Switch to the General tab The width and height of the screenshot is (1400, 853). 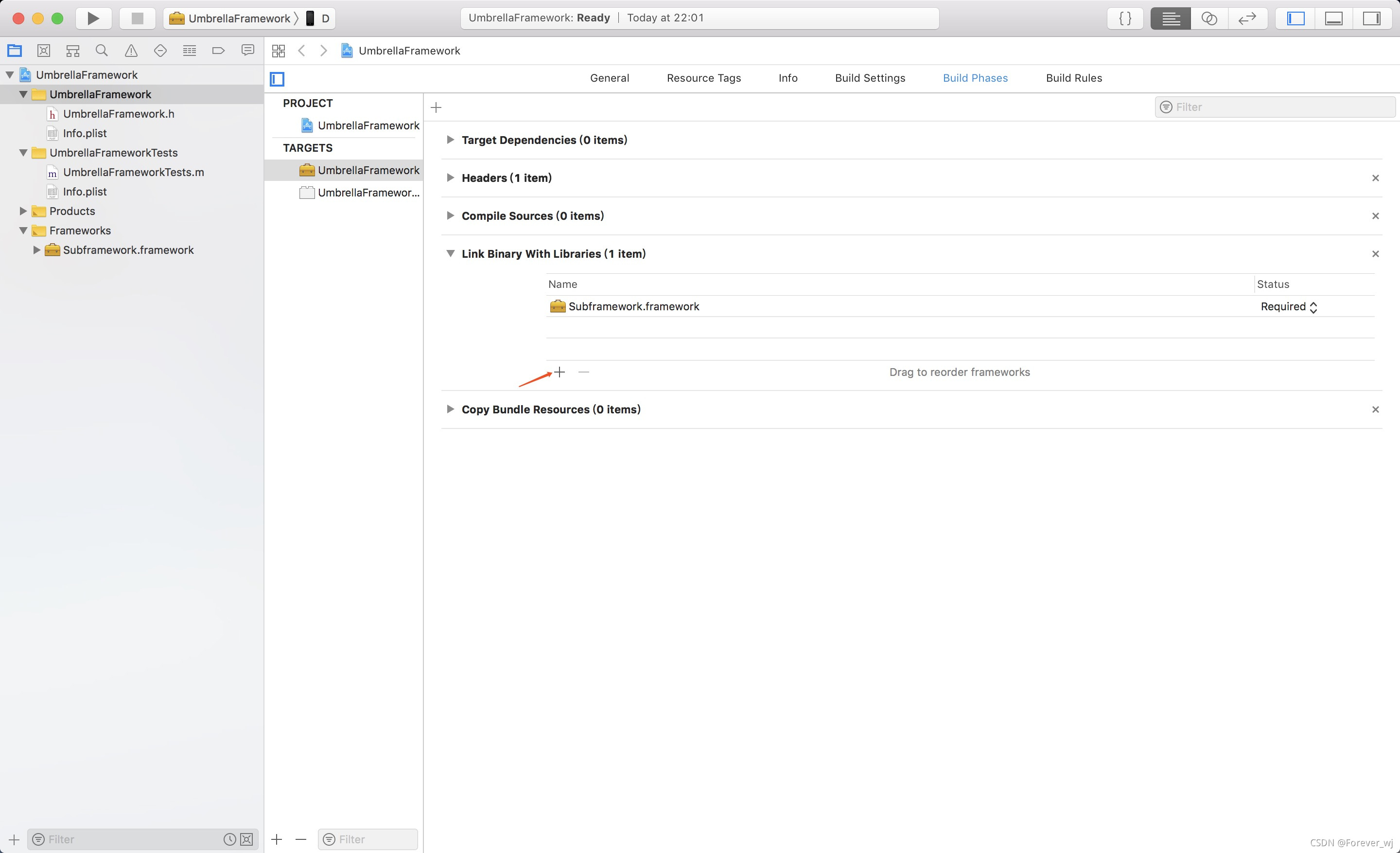pos(609,78)
